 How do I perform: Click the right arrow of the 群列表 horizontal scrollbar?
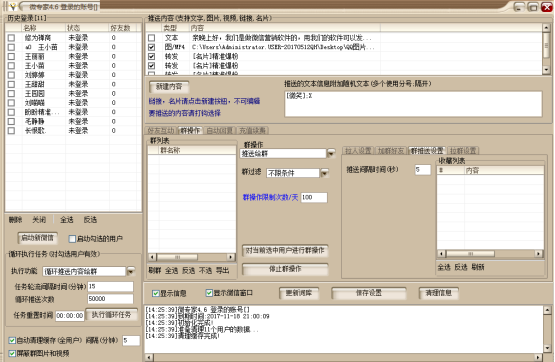pyautogui.click(x=231, y=257)
